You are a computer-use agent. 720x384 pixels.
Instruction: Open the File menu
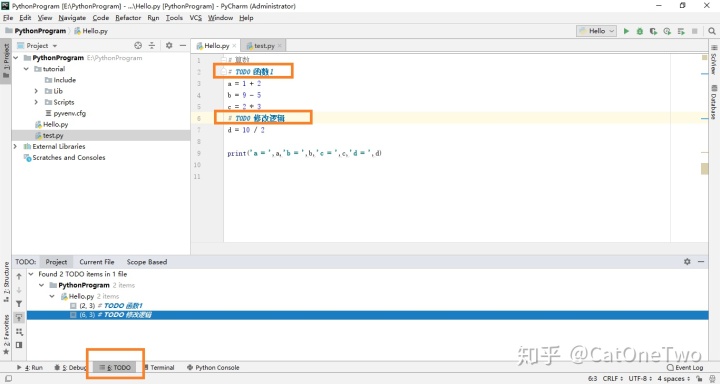click(x=8, y=18)
